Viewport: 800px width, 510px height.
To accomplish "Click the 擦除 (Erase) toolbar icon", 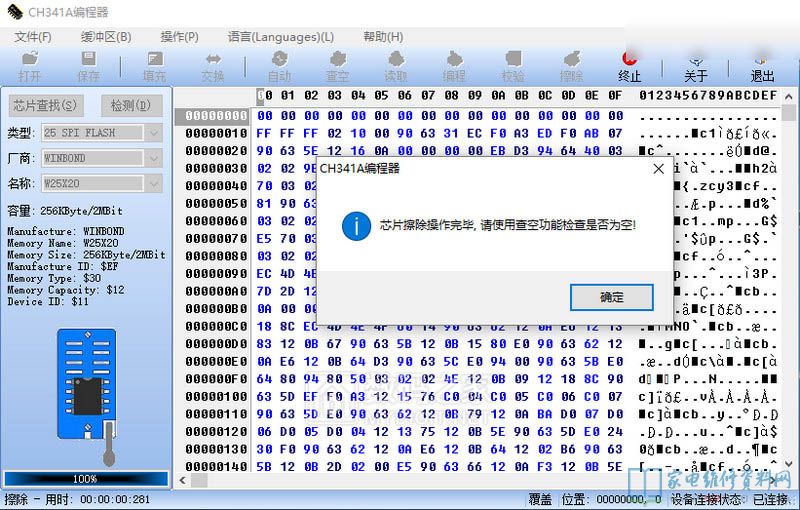I will [571, 66].
